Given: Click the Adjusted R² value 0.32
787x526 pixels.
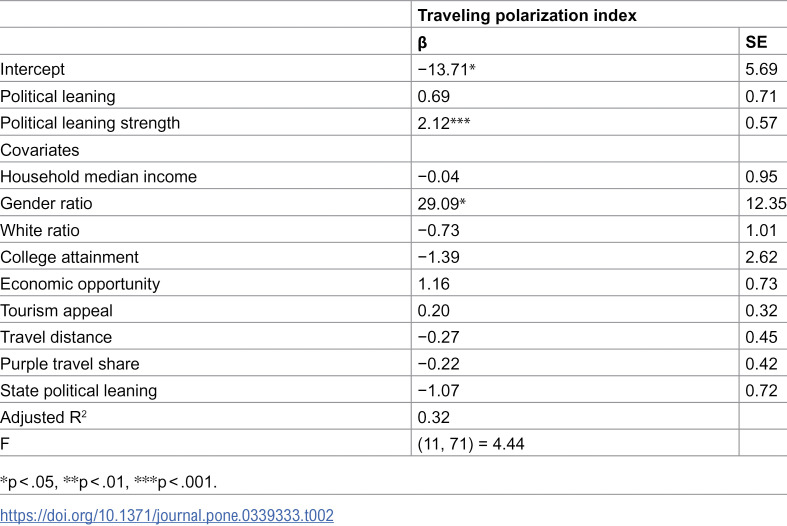Looking at the screenshot, I should pos(434,417).
